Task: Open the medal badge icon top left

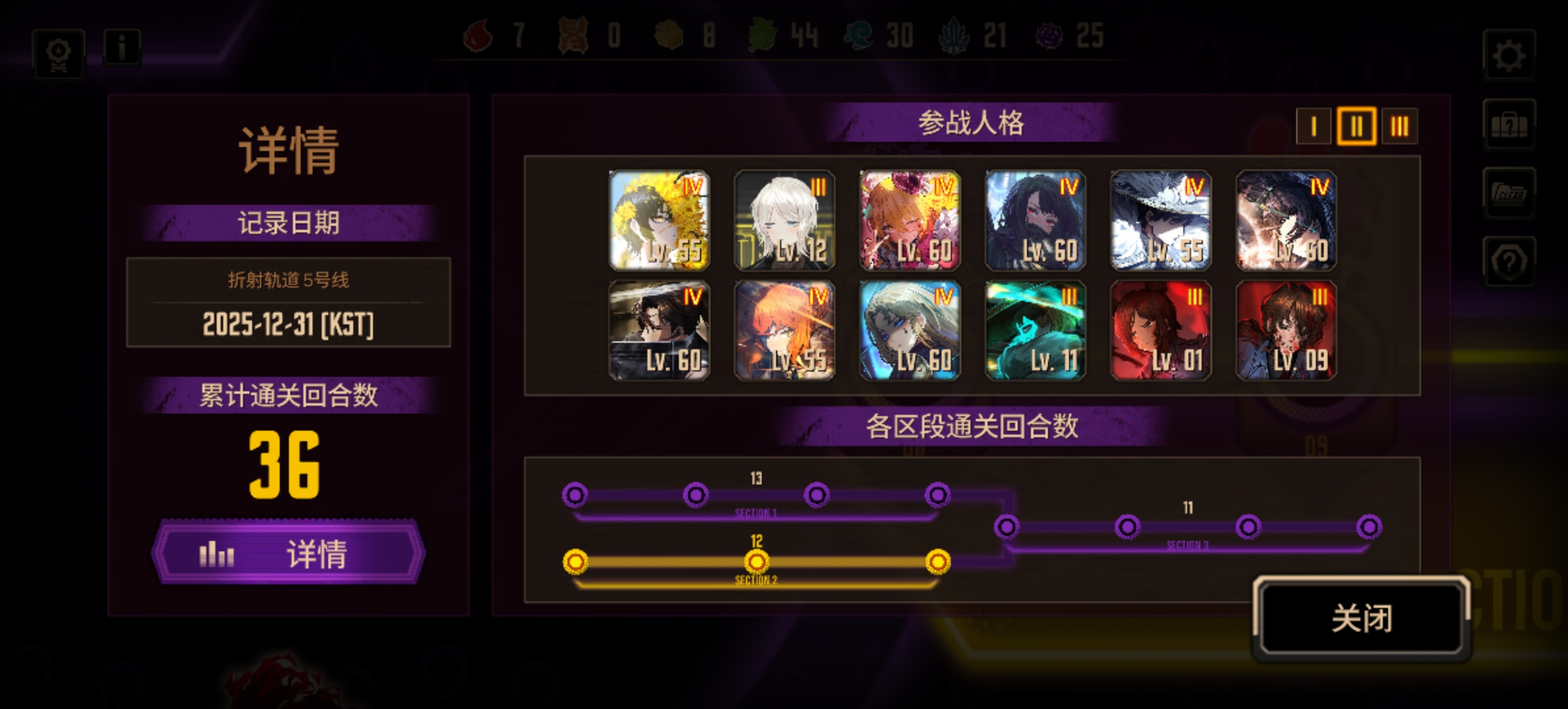Action: (58, 54)
